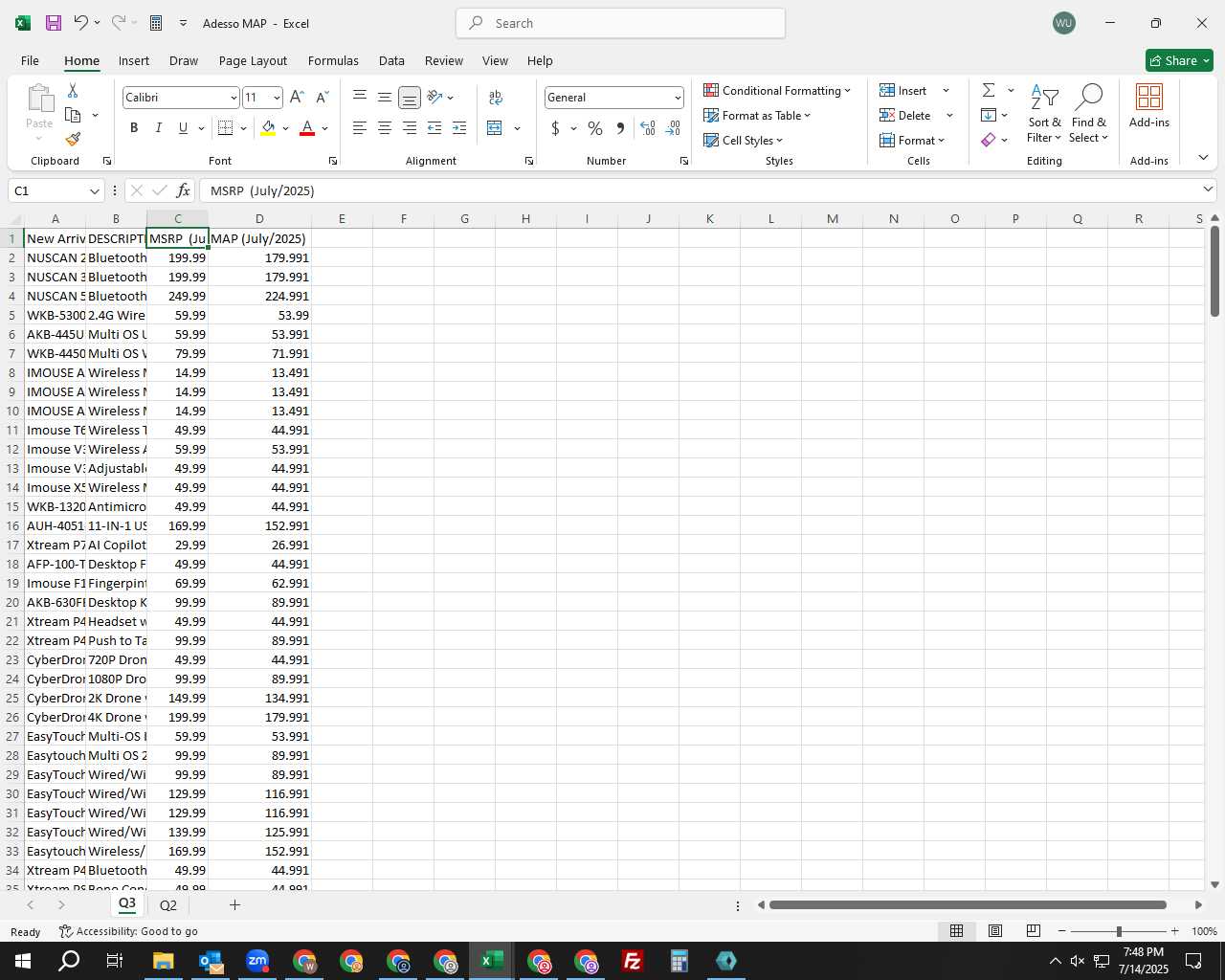Toggle Align Right for the cell

click(x=410, y=128)
